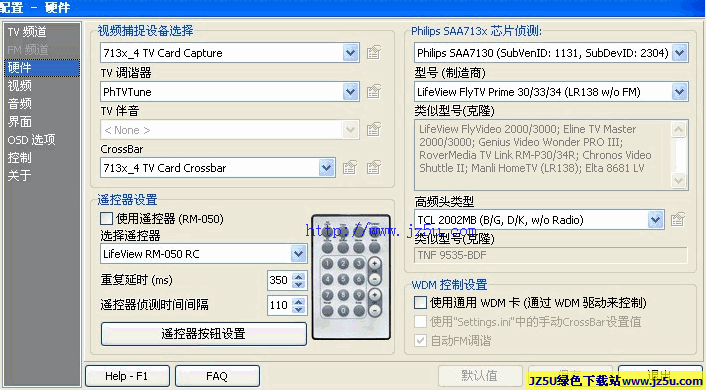Screen dimensions: 706x390
Task: Open properties icon next to TCL 2002MB tuner type
Action: point(678,220)
